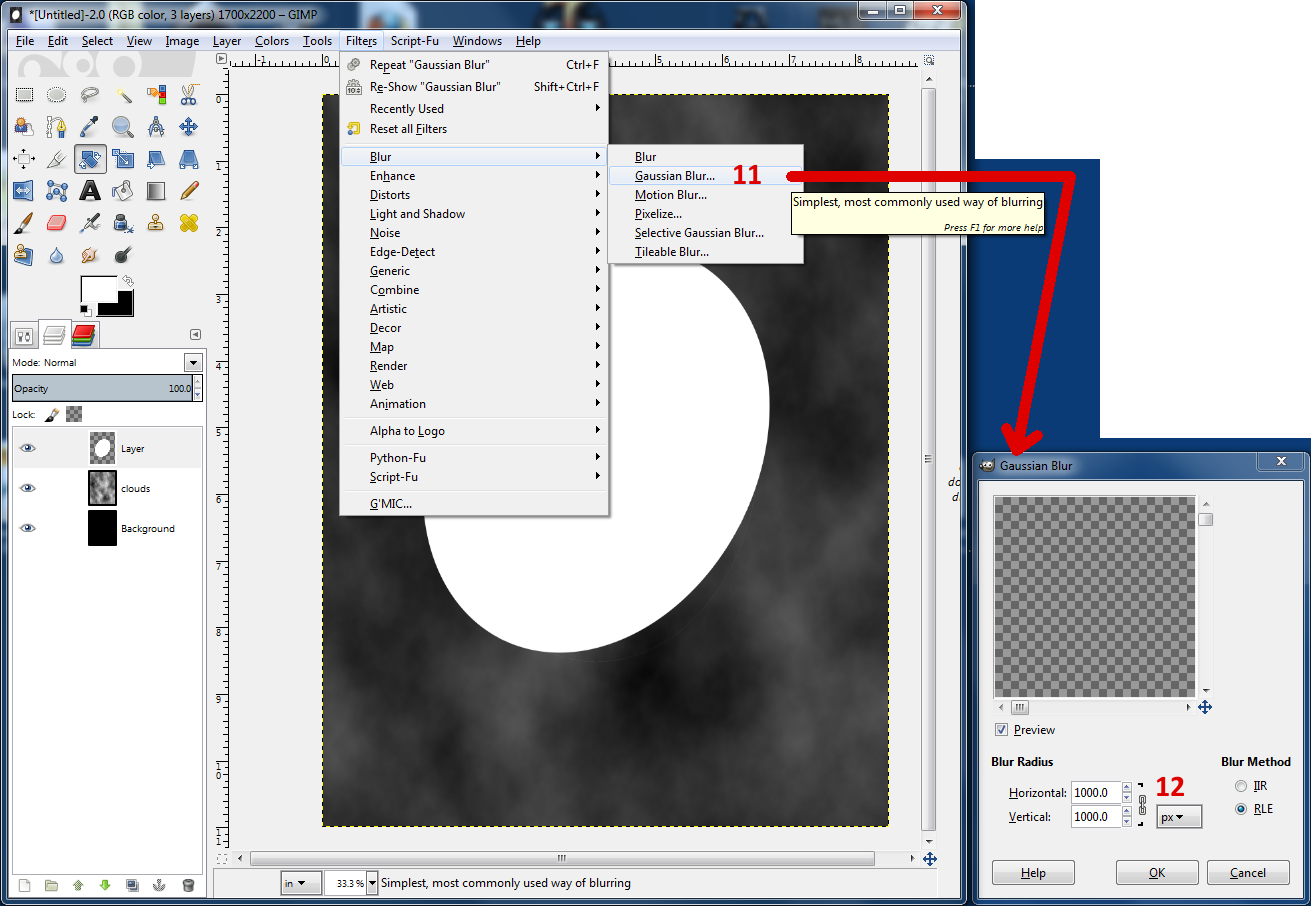
Task: Toggle visibility of the clouds layer
Action: coord(27,487)
